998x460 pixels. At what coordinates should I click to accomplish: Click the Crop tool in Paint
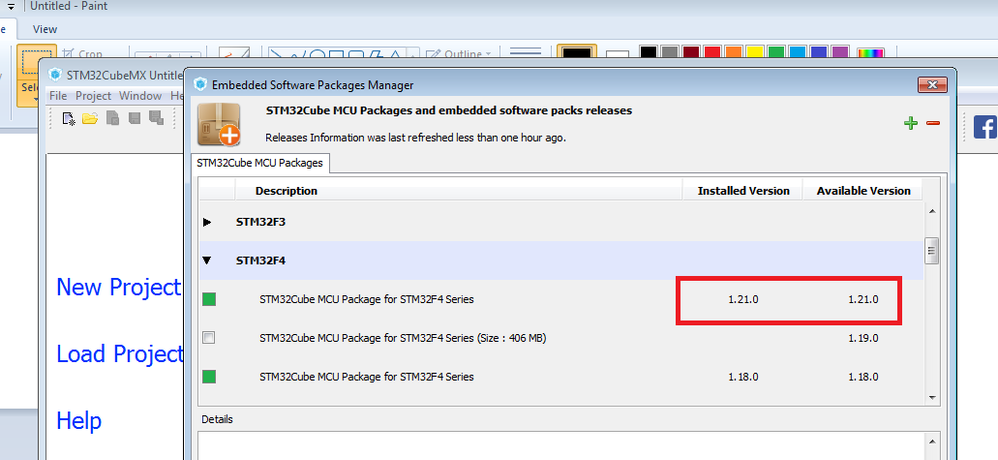pyautogui.click(x=82, y=54)
